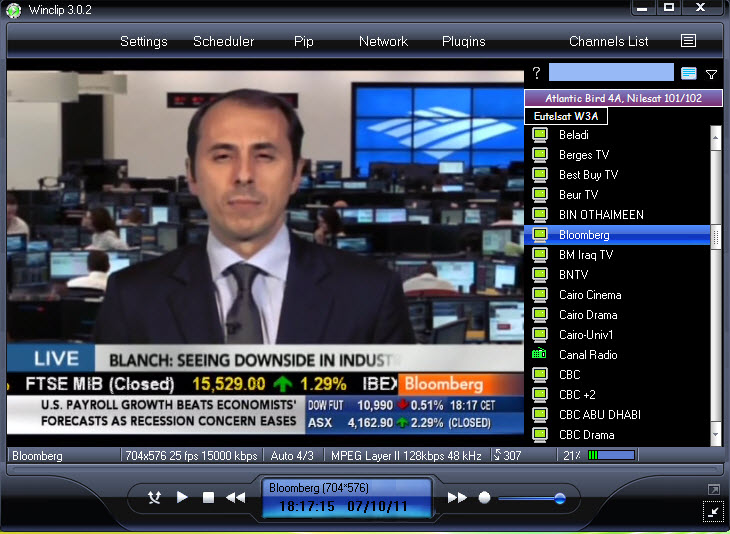The width and height of the screenshot is (730, 534).
Task: Click the compact mode arrow icon
Action: (713, 512)
